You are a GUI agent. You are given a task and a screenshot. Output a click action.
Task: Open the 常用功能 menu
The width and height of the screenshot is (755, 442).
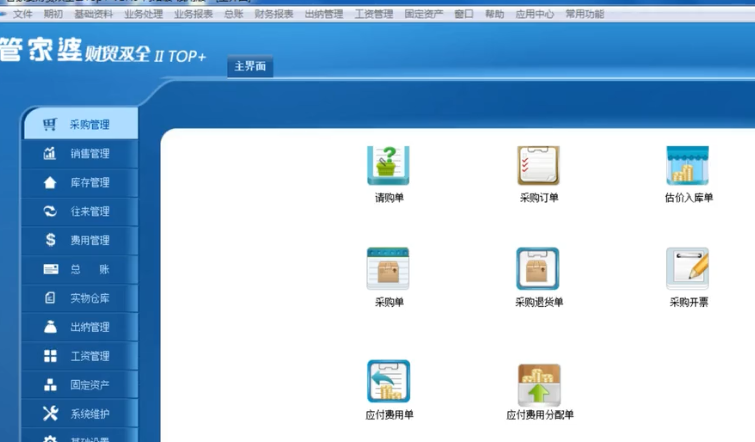(585, 14)
